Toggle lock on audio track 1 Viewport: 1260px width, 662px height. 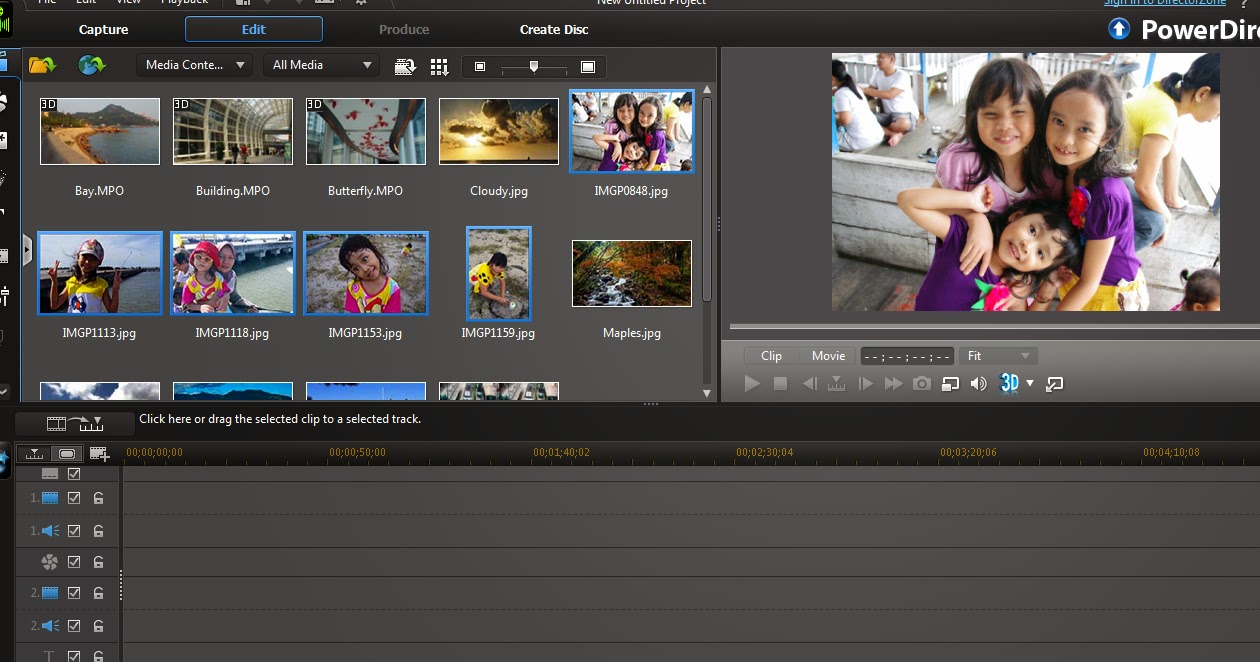click(x=98, y=530)
